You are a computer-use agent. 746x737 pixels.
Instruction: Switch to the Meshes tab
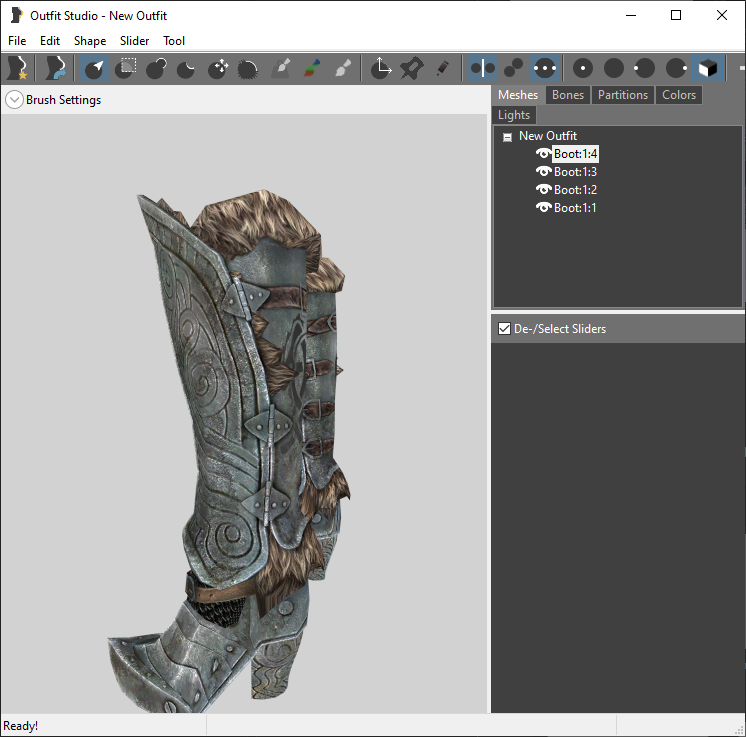tap(518, 95)
